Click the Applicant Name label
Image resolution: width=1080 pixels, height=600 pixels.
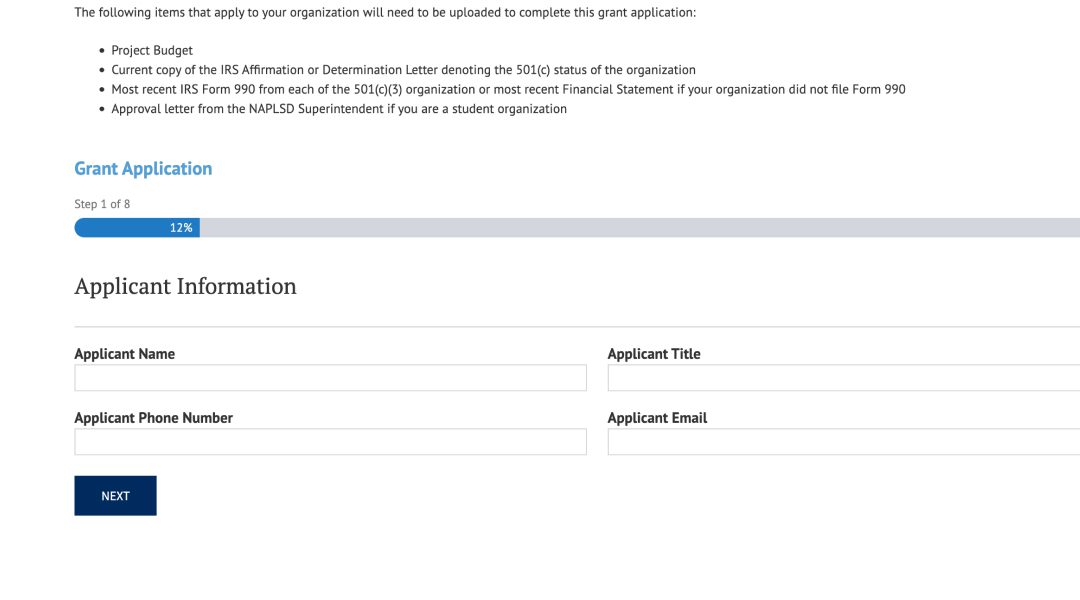(x=125, y=353)
